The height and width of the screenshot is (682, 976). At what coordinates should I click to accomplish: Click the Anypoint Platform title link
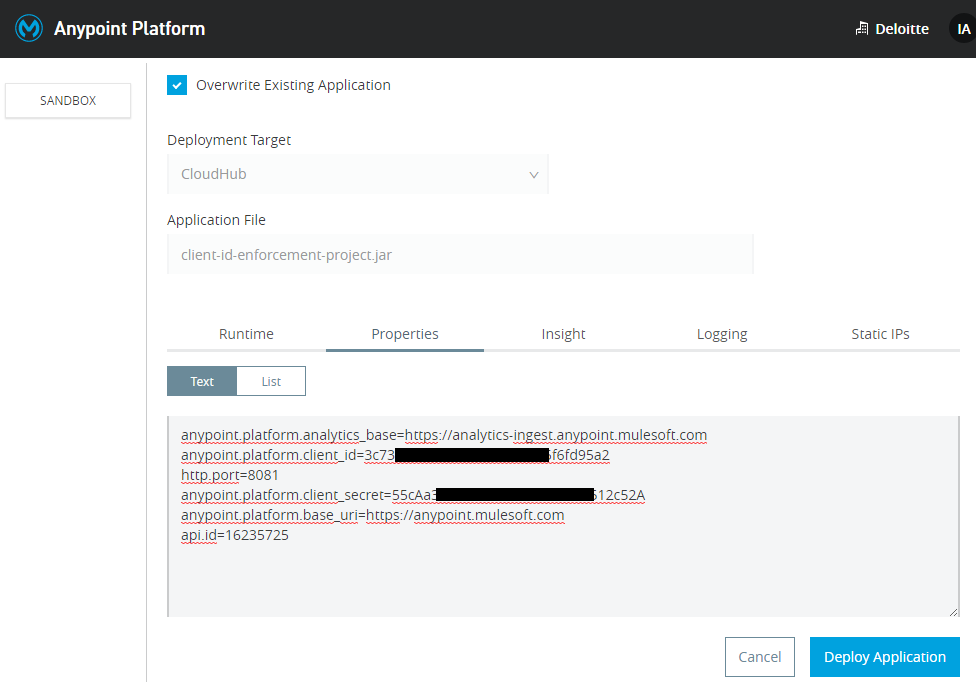129,29
